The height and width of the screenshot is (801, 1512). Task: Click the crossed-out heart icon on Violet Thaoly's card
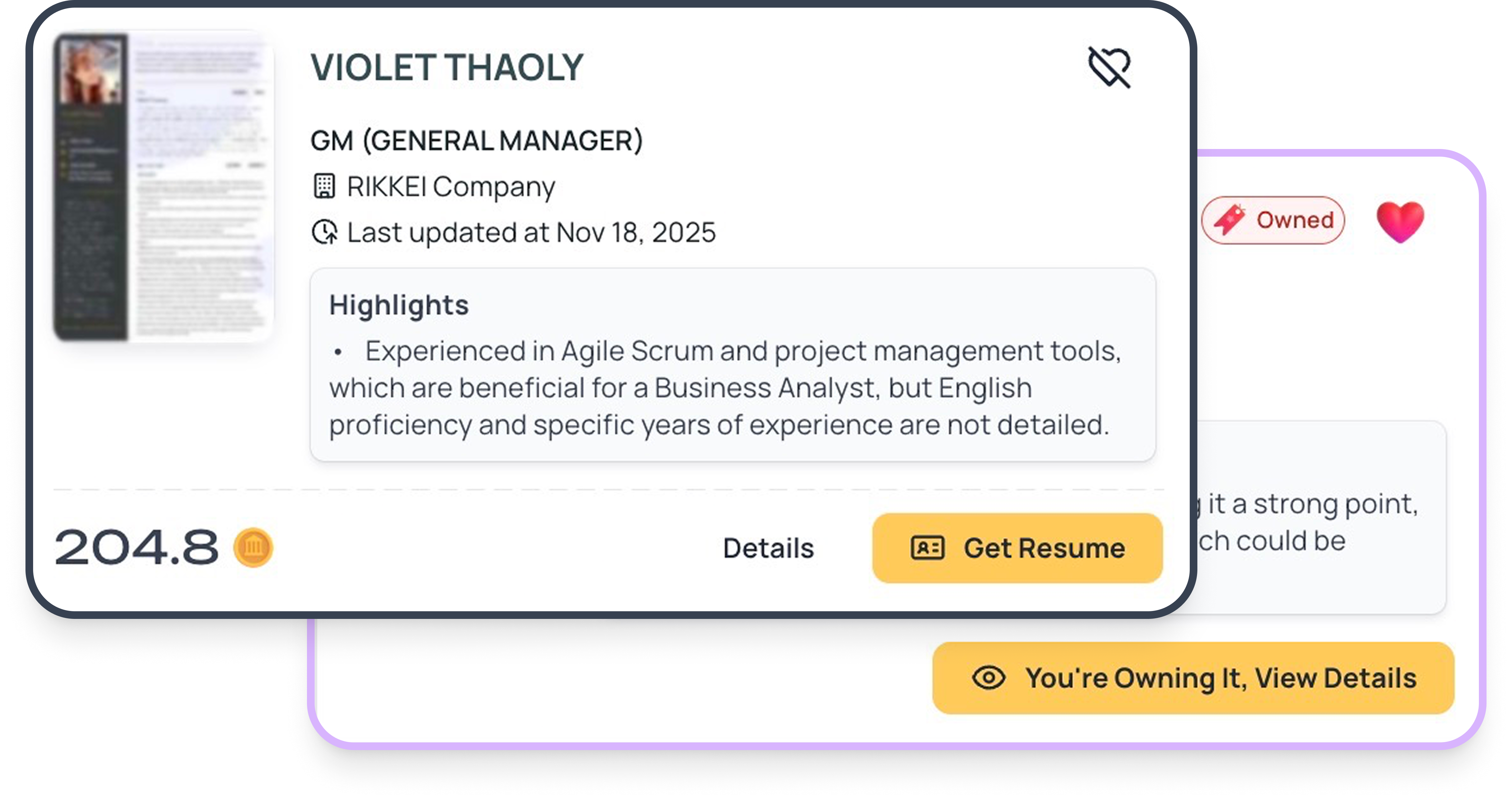tap(1109, 67)
